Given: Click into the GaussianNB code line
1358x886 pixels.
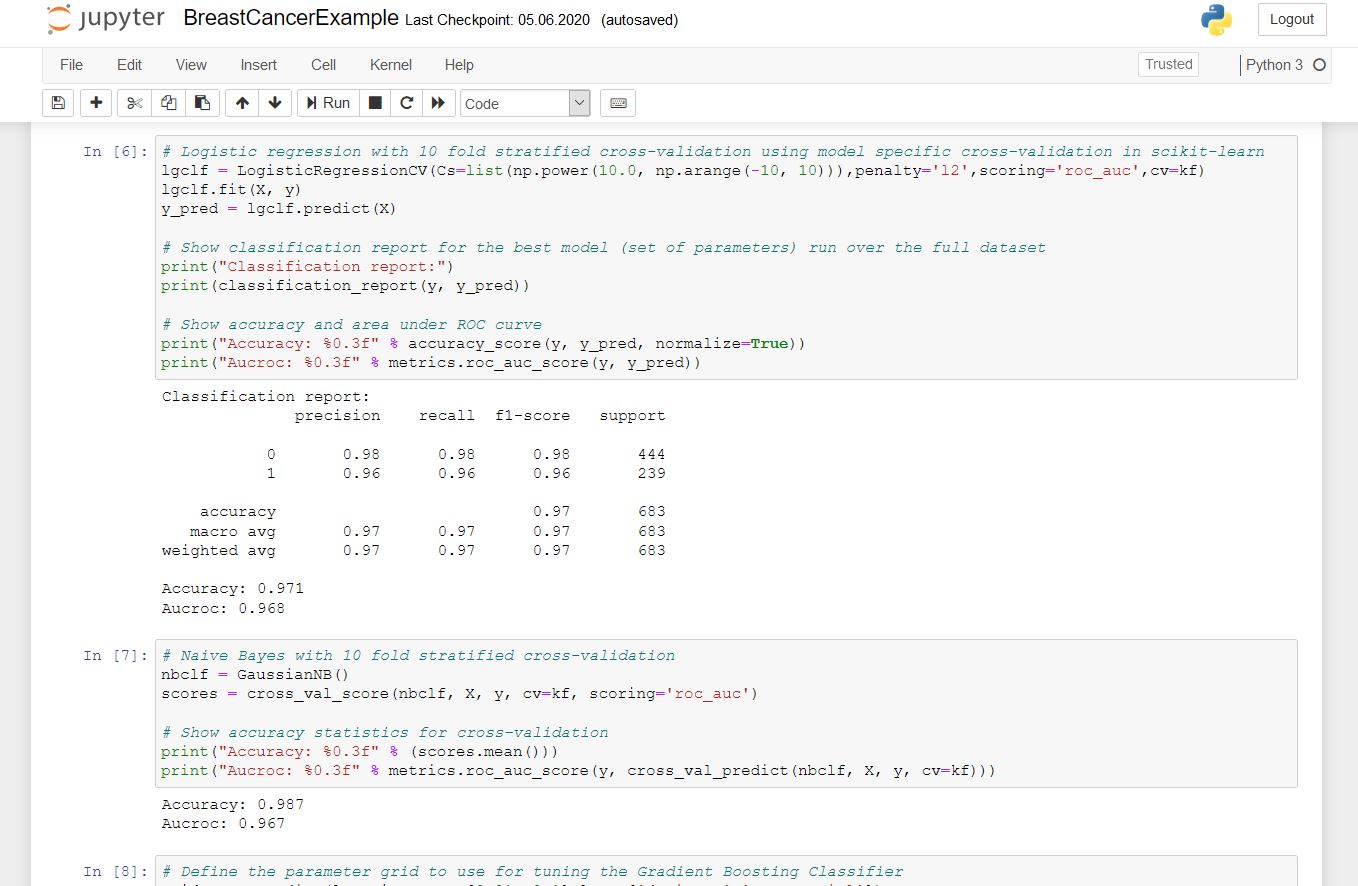Looking at the screenshot, I should pos(255,675).
